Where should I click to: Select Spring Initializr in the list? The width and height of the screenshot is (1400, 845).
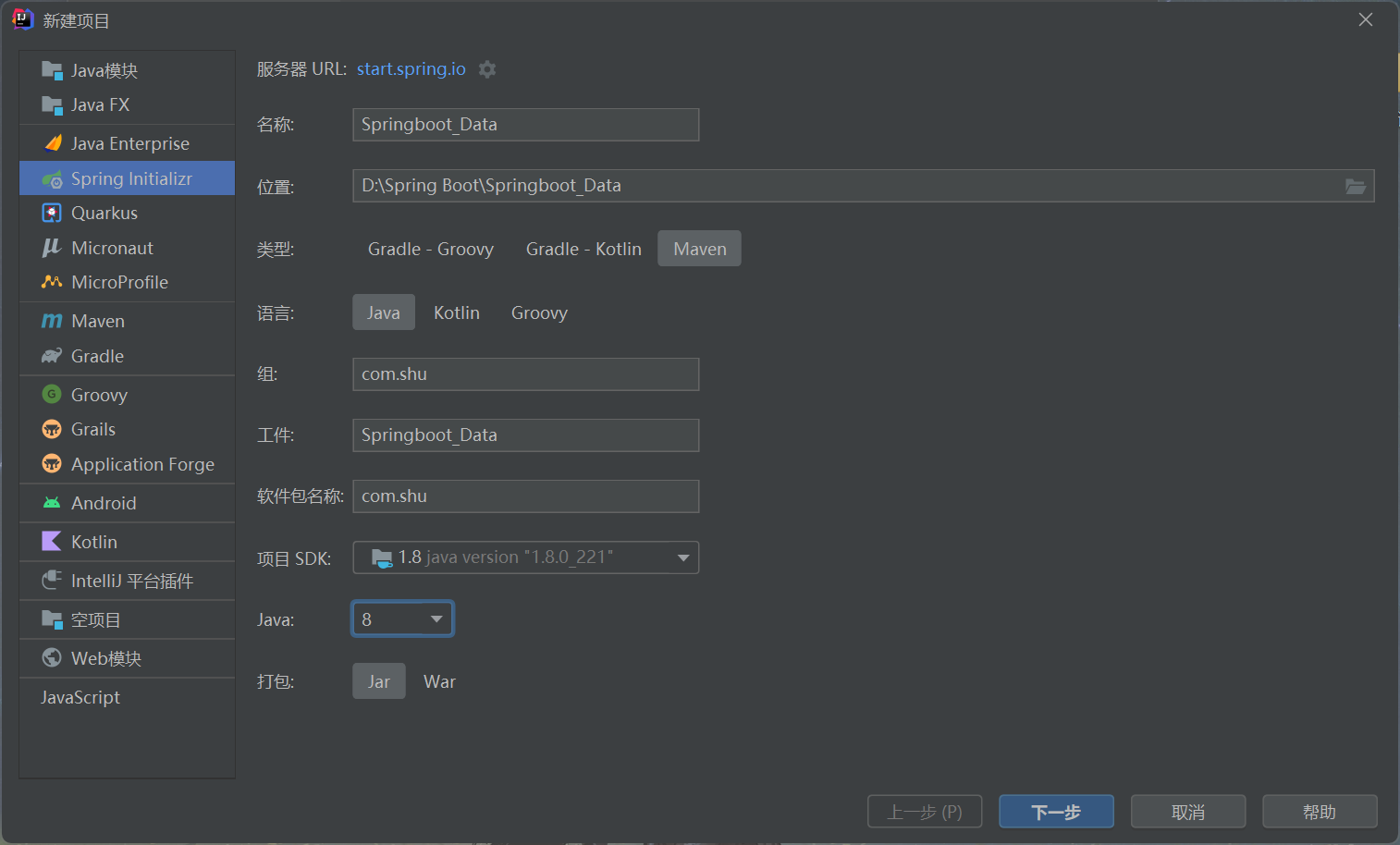pyautogui.click(x=128, y=178)
